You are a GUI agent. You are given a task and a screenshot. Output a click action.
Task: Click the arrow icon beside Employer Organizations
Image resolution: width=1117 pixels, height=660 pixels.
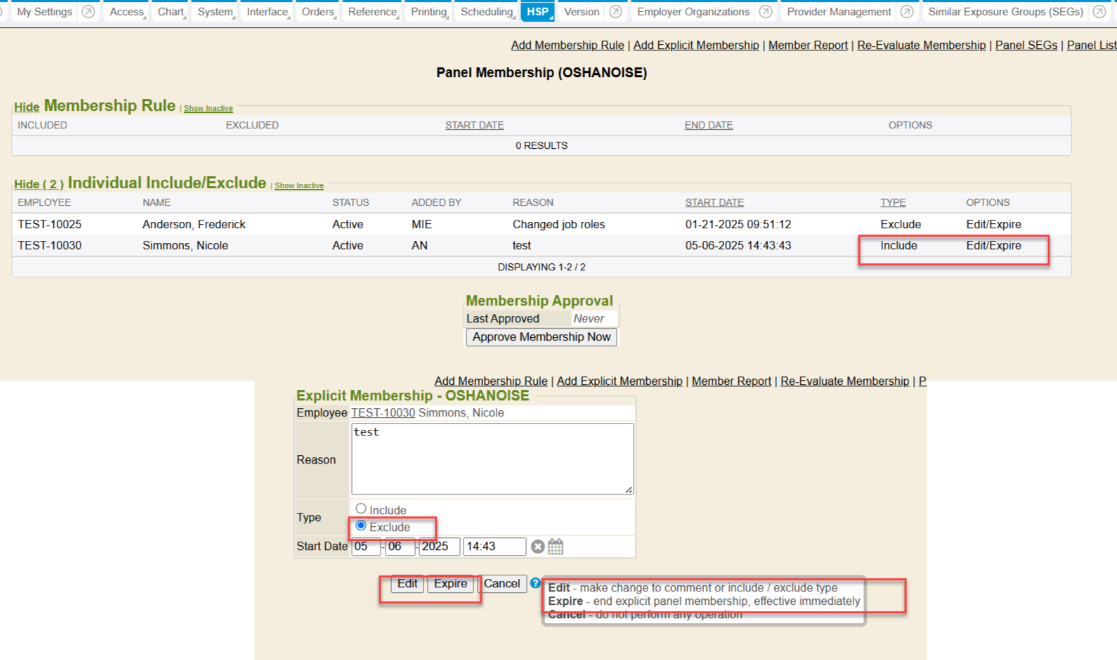pyautogui.click(x=765, y=12)
